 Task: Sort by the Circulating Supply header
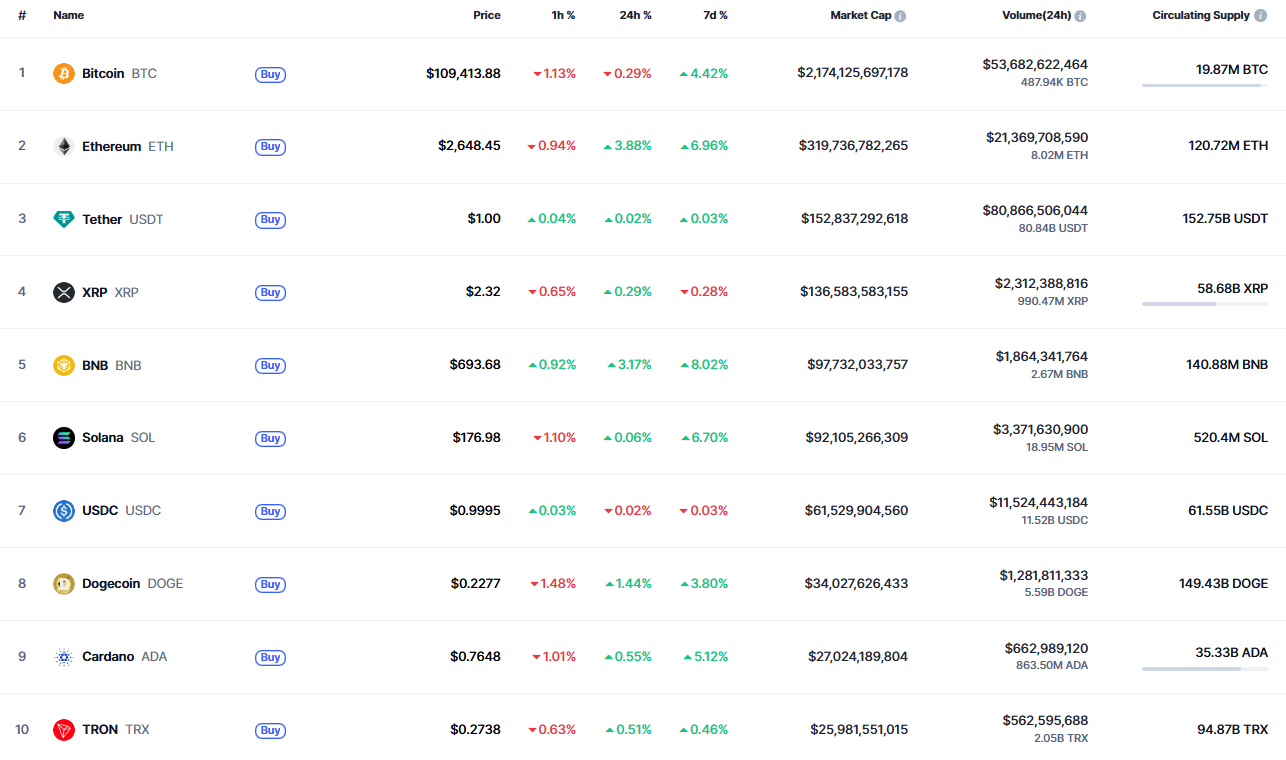[1201, 16]
